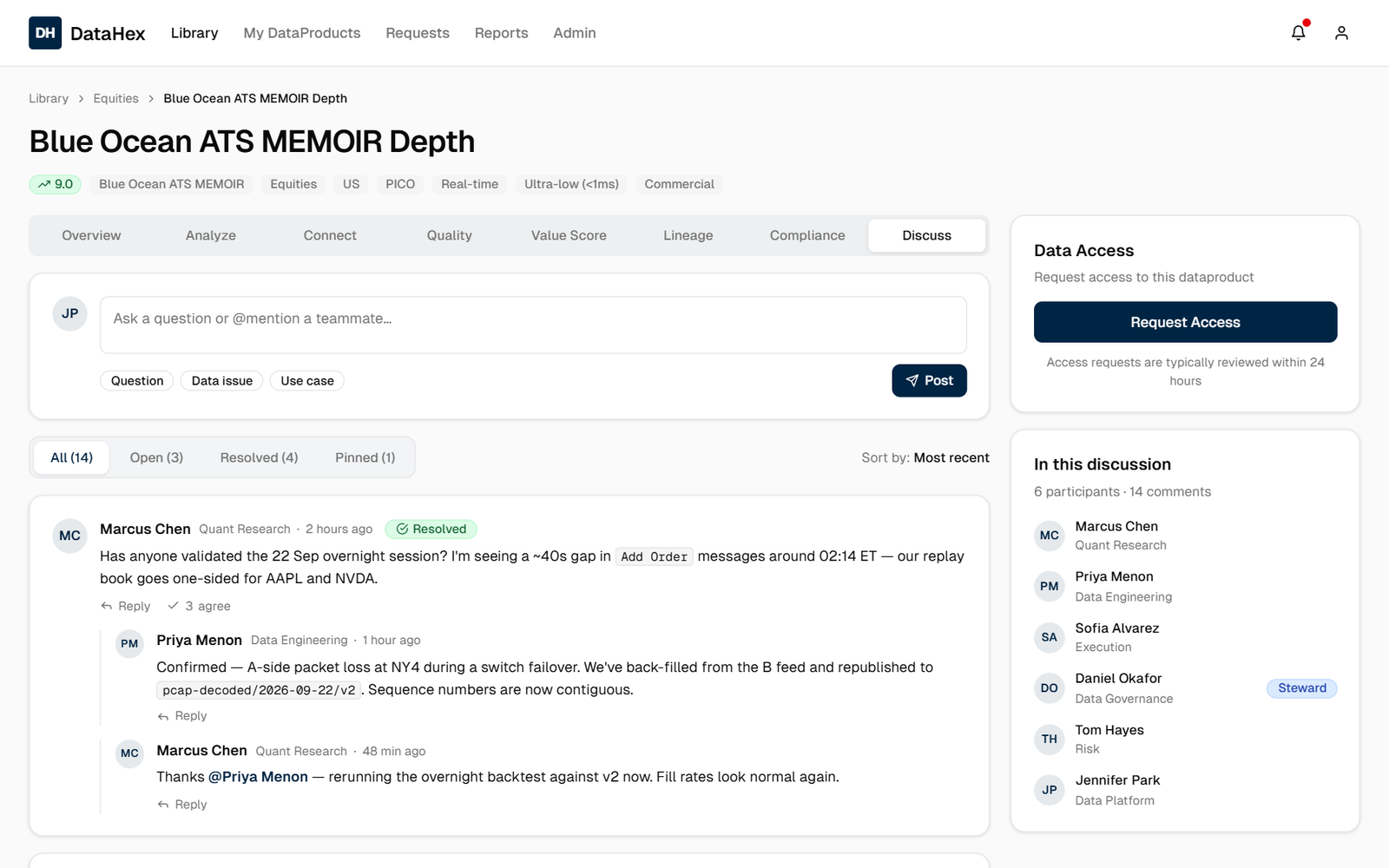Click pcap-decoded/2026-09-22/v2 code path
Image resolution: width=1389 pixels, height=868 pixels.
coord(259,690)
